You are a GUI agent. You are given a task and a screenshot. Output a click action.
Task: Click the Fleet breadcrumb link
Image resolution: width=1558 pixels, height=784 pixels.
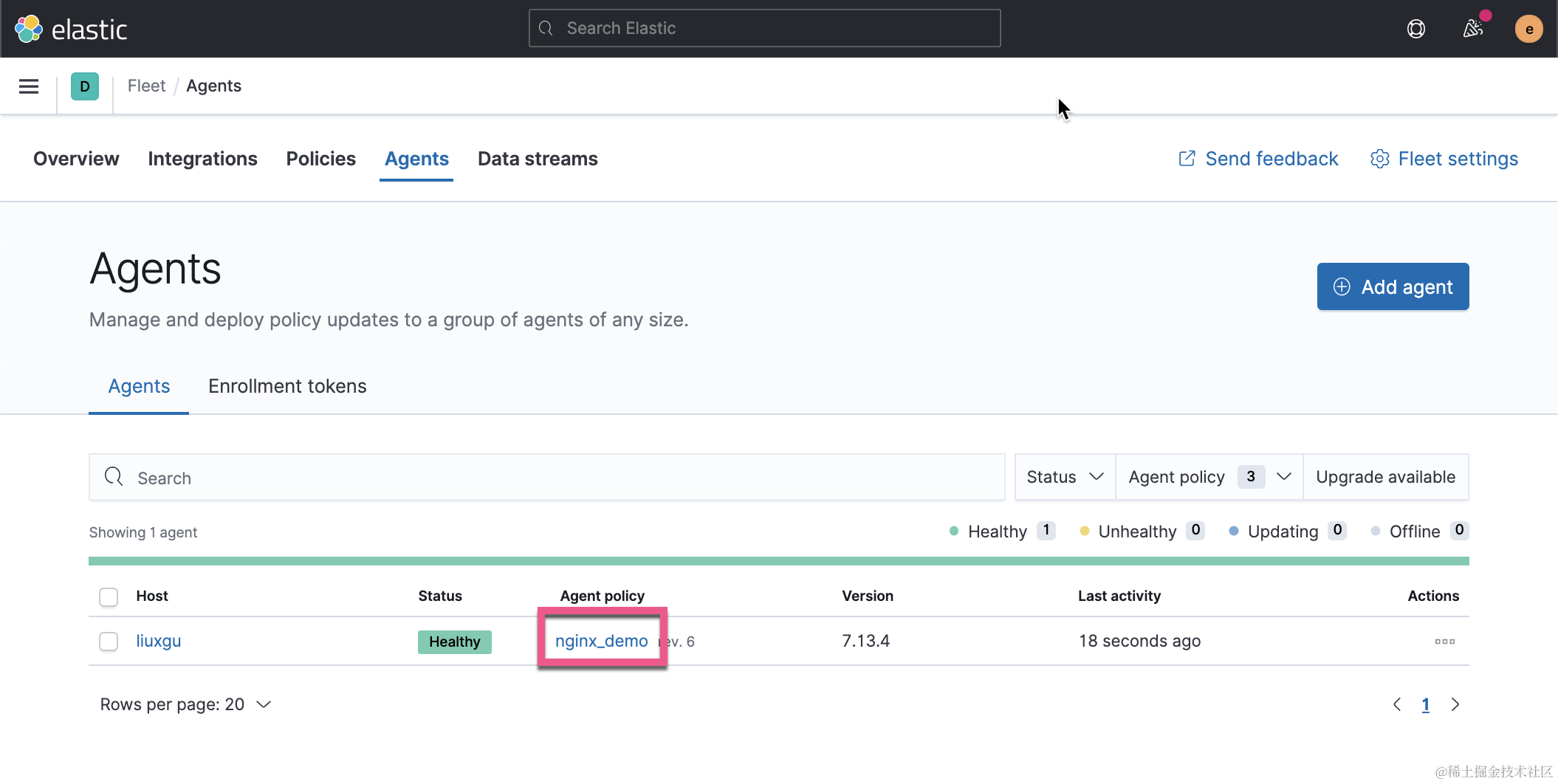(x=146, y=86)
